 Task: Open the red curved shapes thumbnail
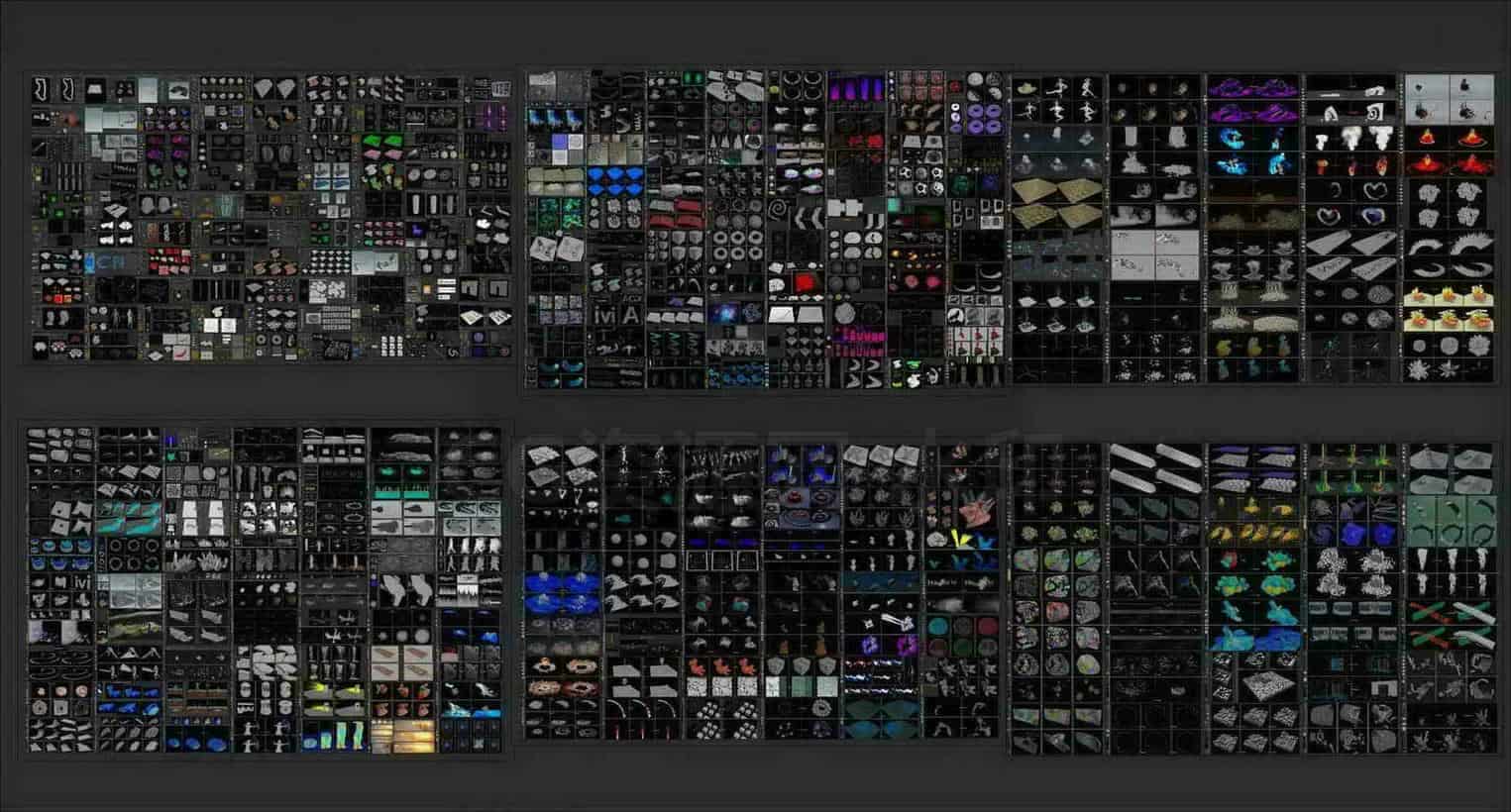(x=676, y=216)
